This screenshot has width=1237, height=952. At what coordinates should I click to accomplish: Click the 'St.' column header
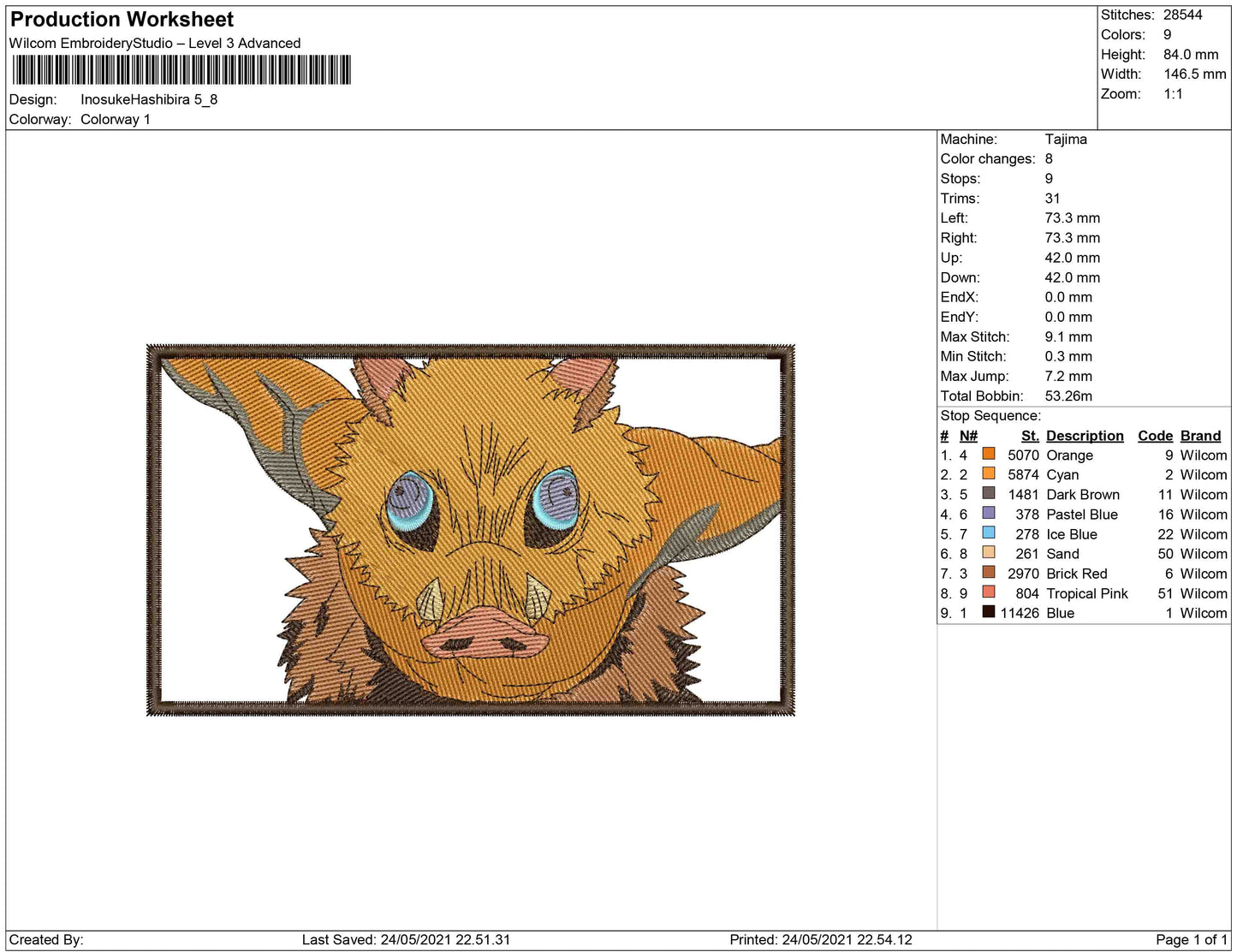tap(1030, 436)
